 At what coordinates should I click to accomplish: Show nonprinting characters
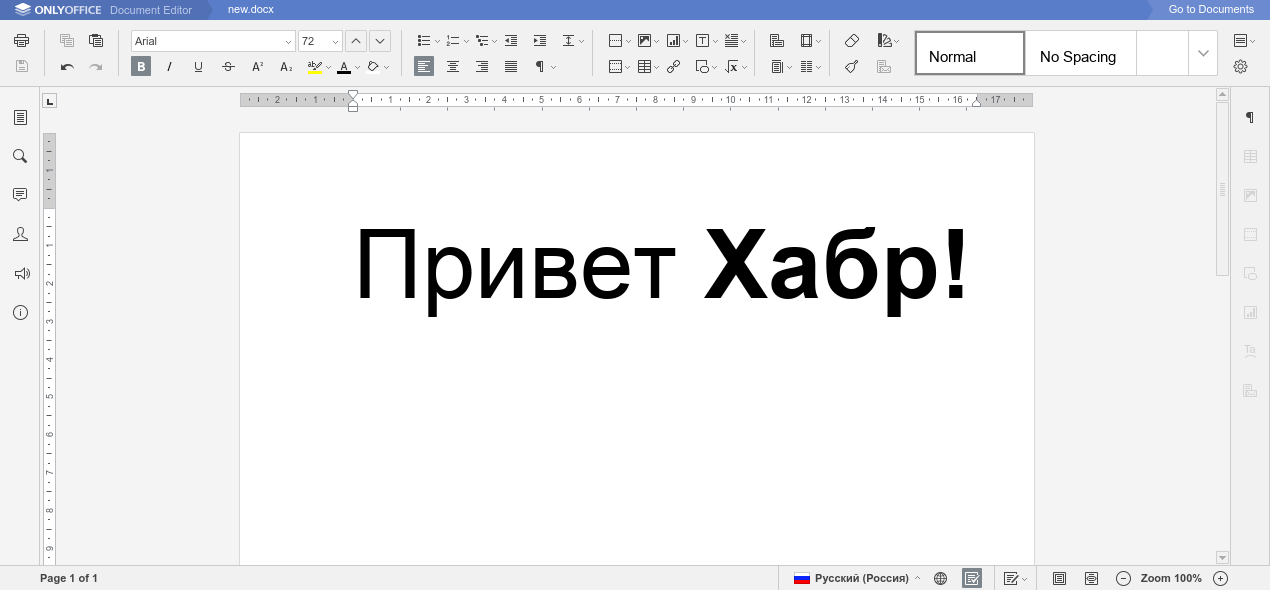click(539, 67)
